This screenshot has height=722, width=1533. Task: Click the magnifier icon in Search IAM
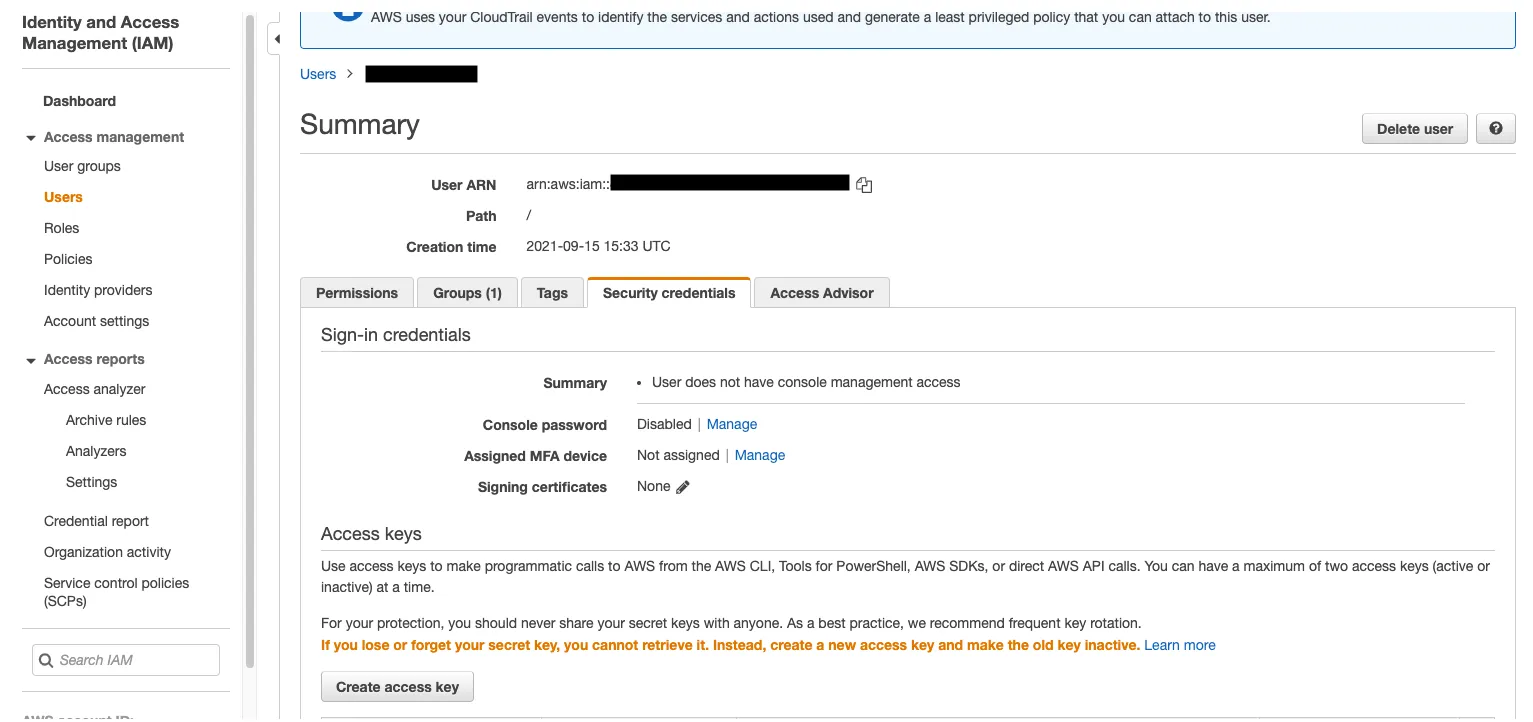pyautogui.click(x=46, y=660)
